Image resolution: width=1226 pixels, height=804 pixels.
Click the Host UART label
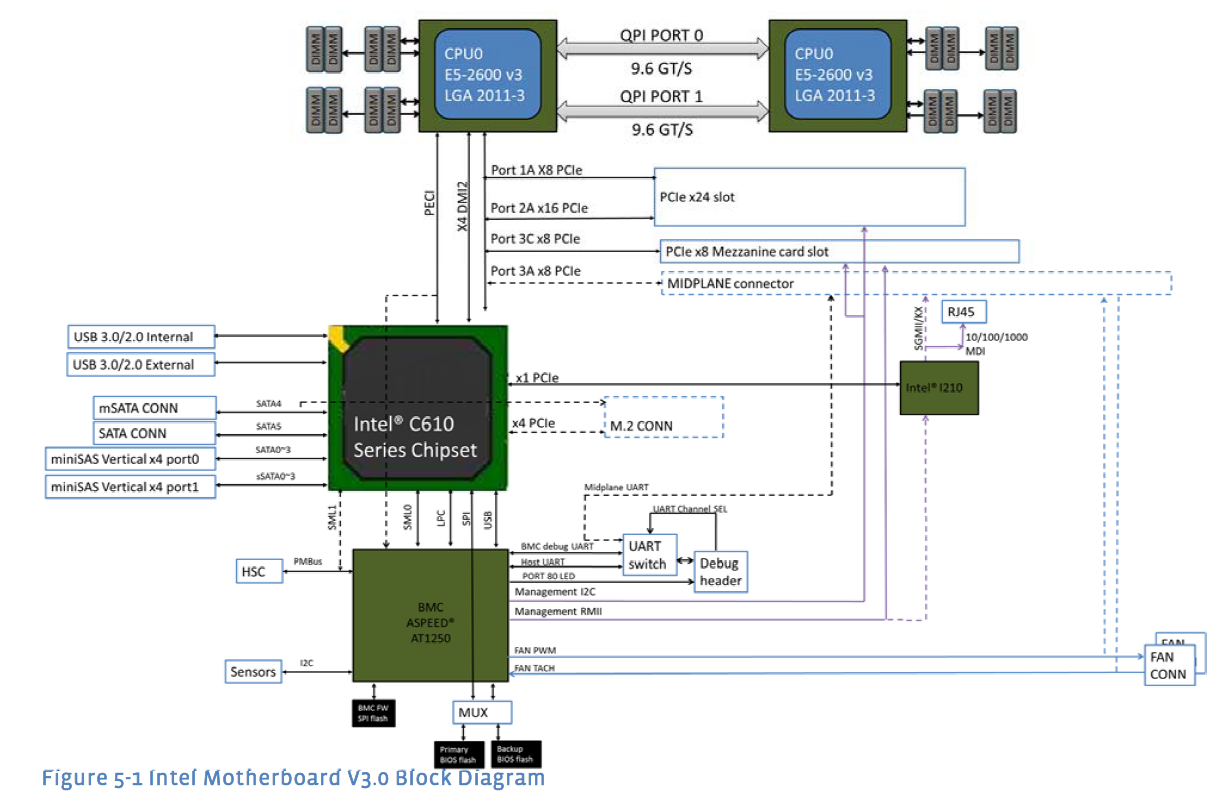(544, 562)
